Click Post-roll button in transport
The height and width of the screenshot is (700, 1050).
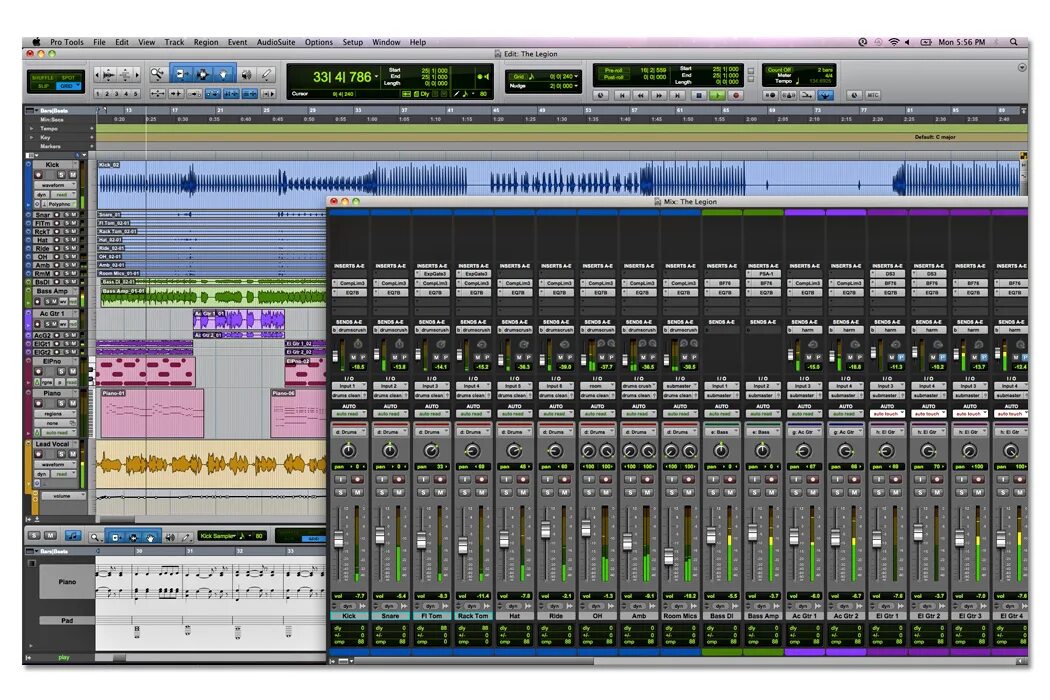pyautogui.click(x=613, y=77)
